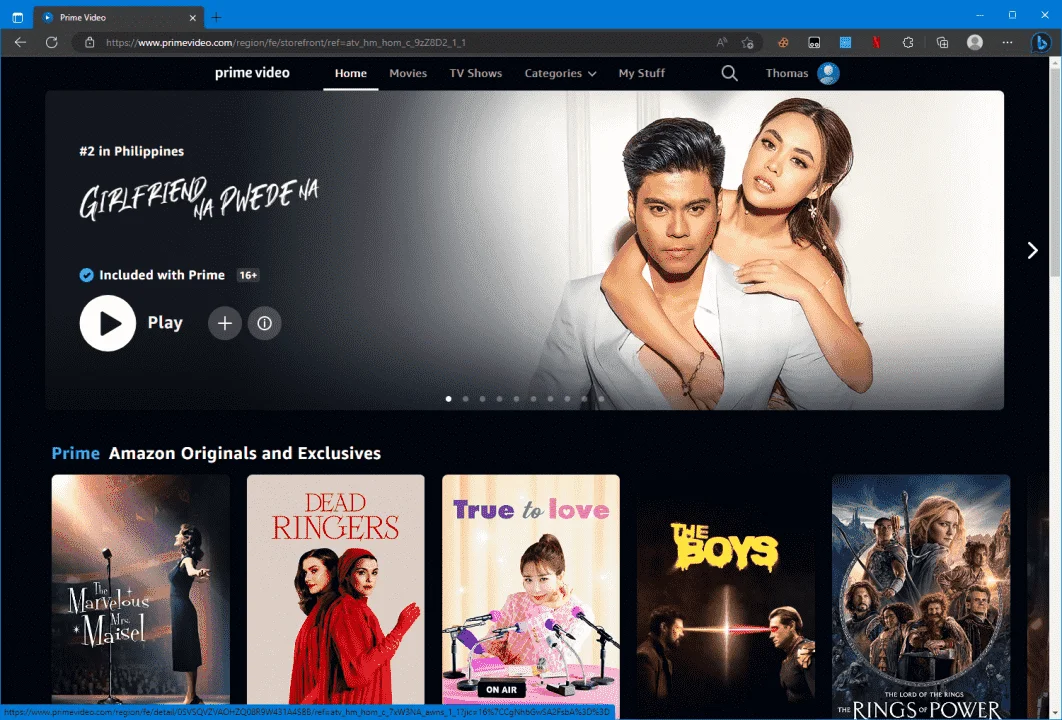Screen dimensions: 1062x720
Task: Open tab actions menu icon
Action: 18,18
